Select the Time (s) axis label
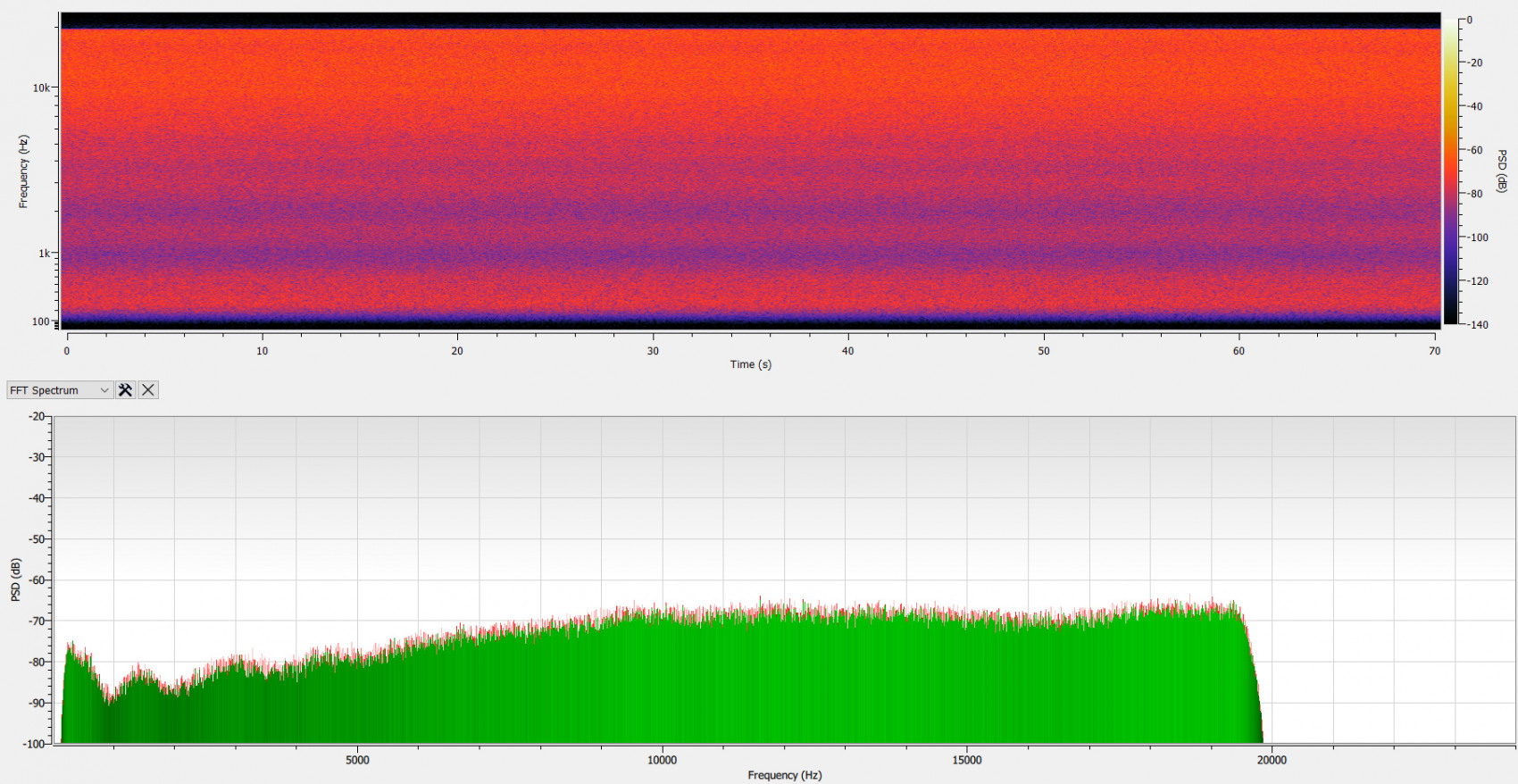The width and height of the screenshot is (1518, 784). pos(750,364)
